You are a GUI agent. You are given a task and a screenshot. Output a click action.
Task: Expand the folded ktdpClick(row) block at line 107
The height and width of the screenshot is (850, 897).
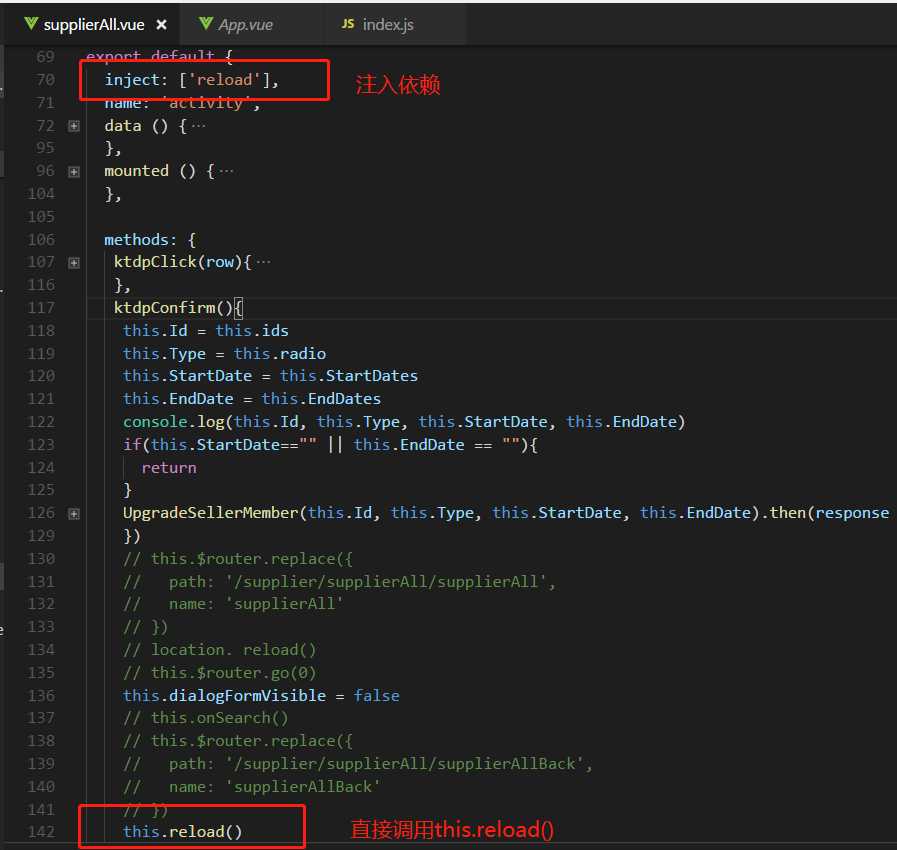click(x=74, y=263)
